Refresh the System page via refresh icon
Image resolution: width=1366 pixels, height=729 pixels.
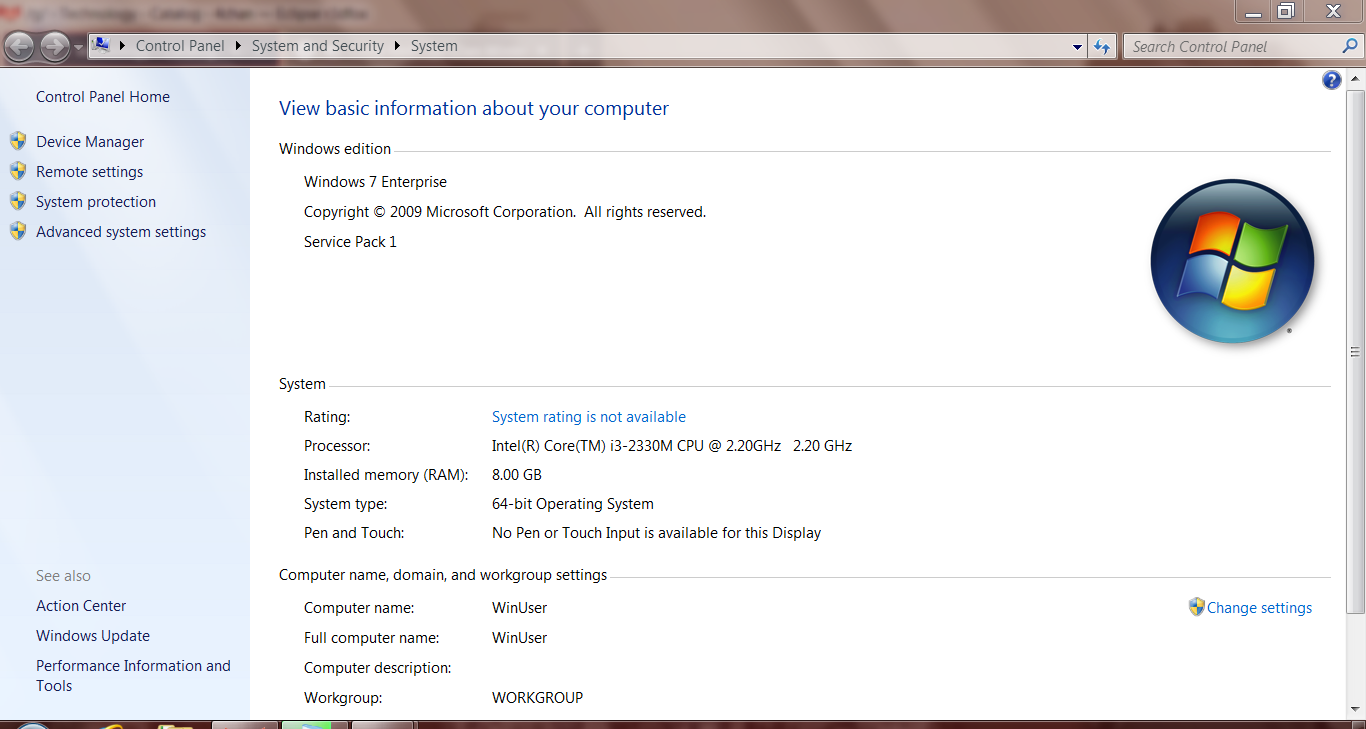(1102, 46)
